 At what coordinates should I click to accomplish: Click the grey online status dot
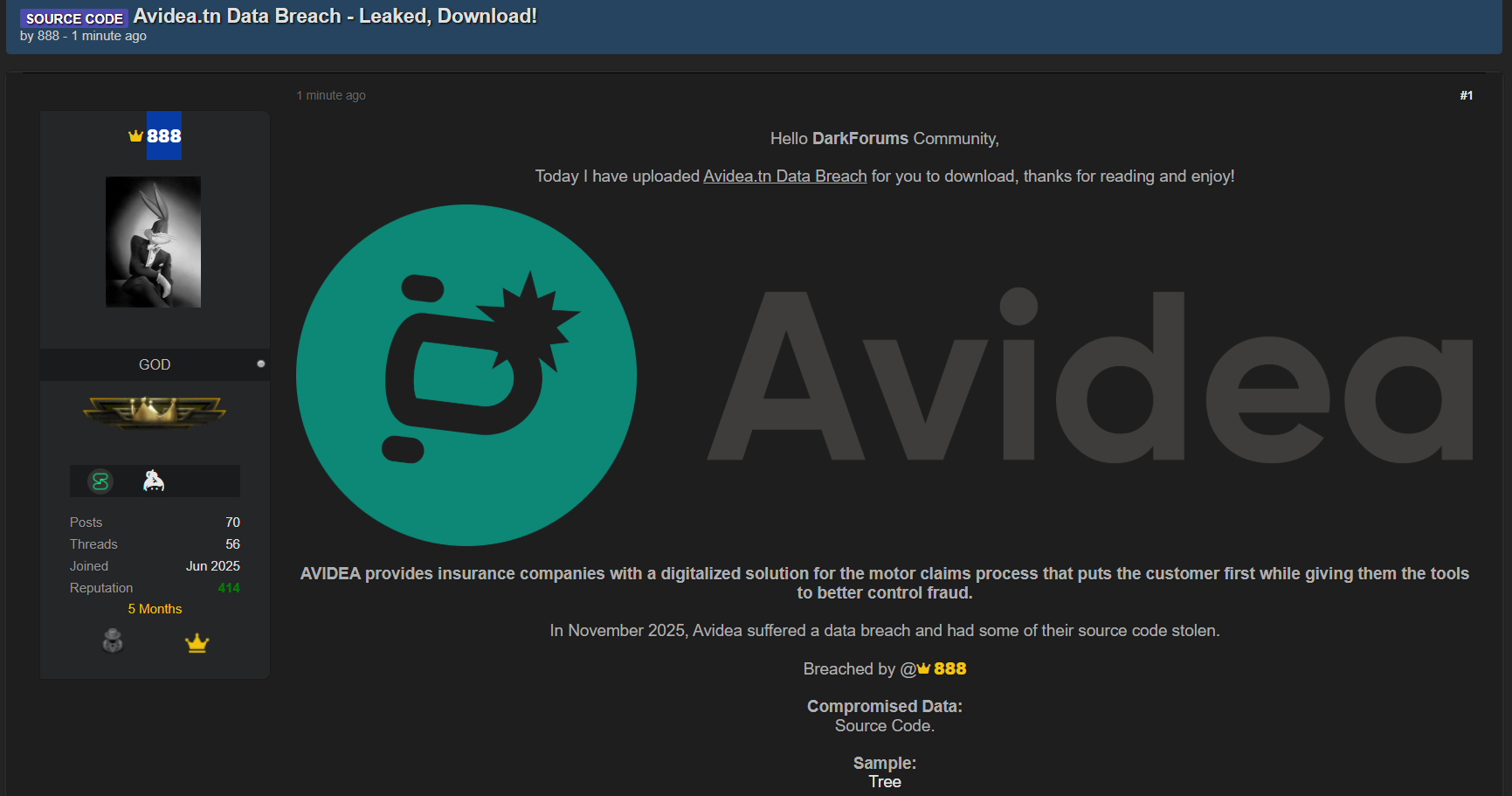click(x=260, y=363)
